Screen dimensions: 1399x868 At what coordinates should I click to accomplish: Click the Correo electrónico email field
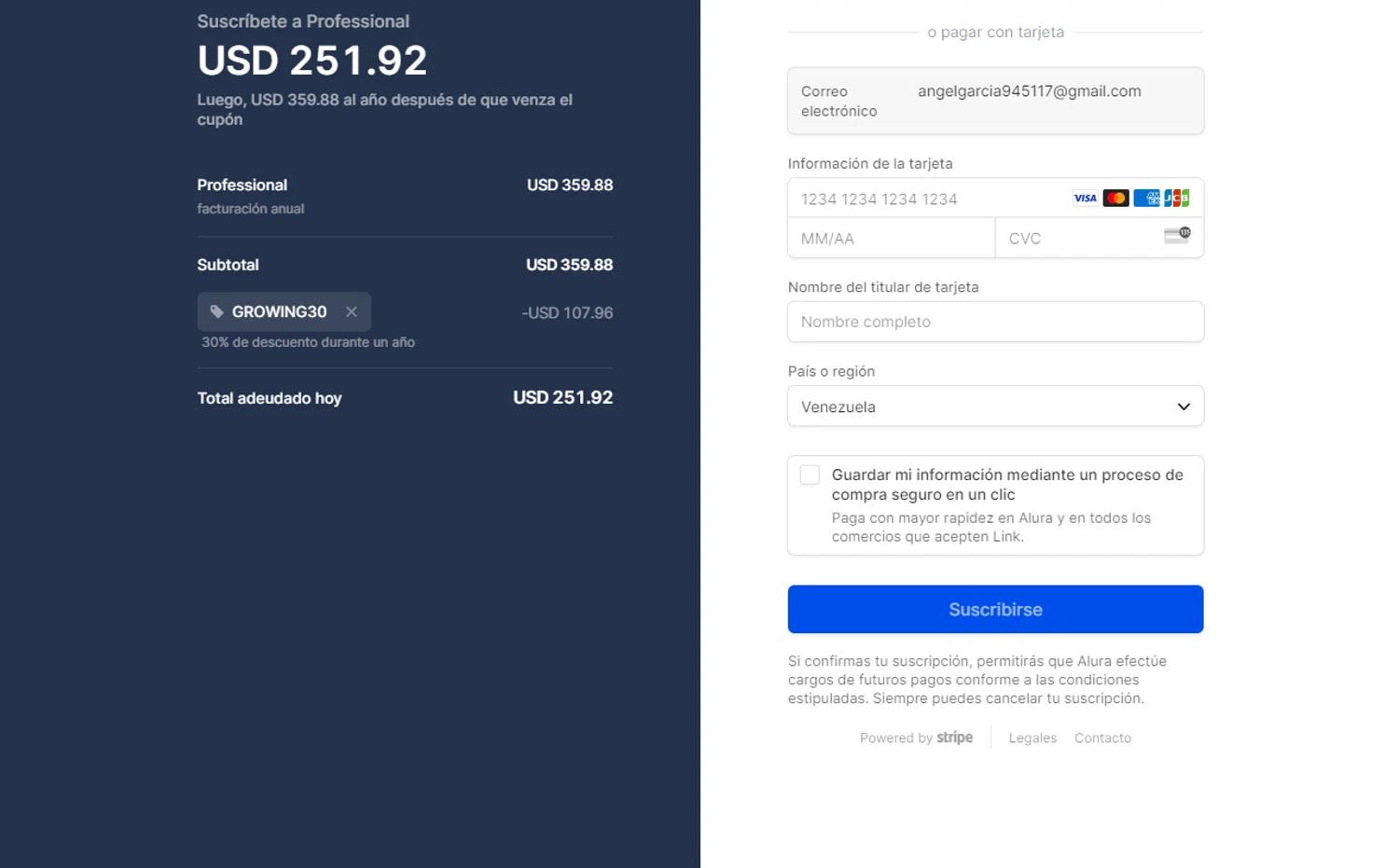point(995,101)
